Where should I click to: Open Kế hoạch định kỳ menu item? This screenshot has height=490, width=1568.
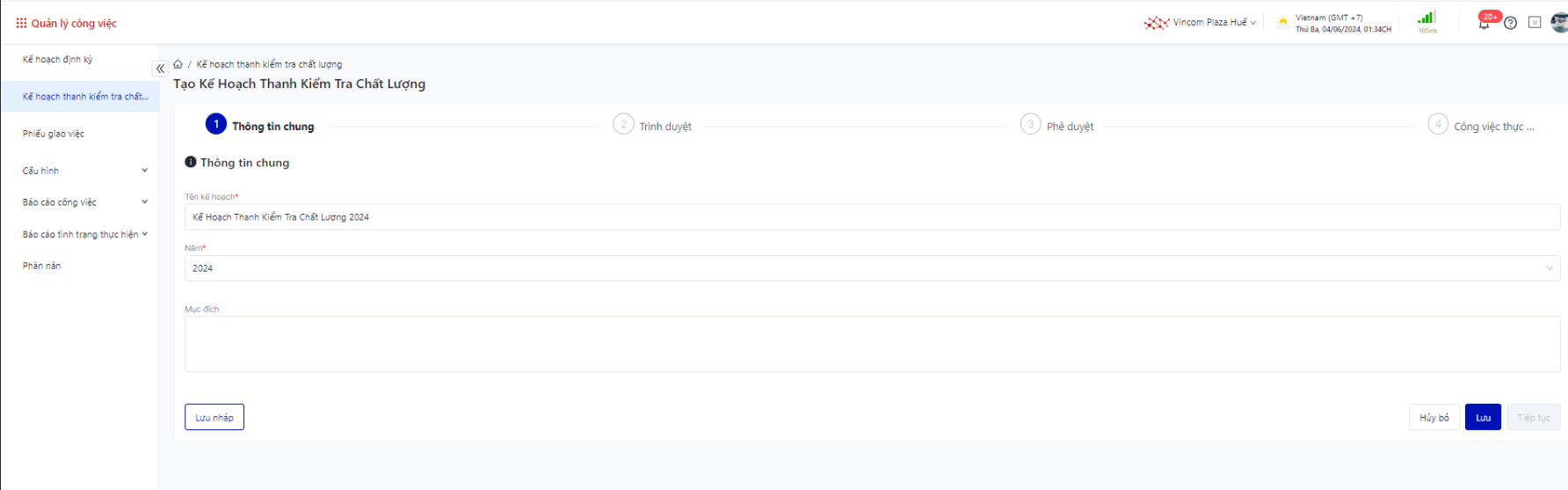[x=58, y=60]
